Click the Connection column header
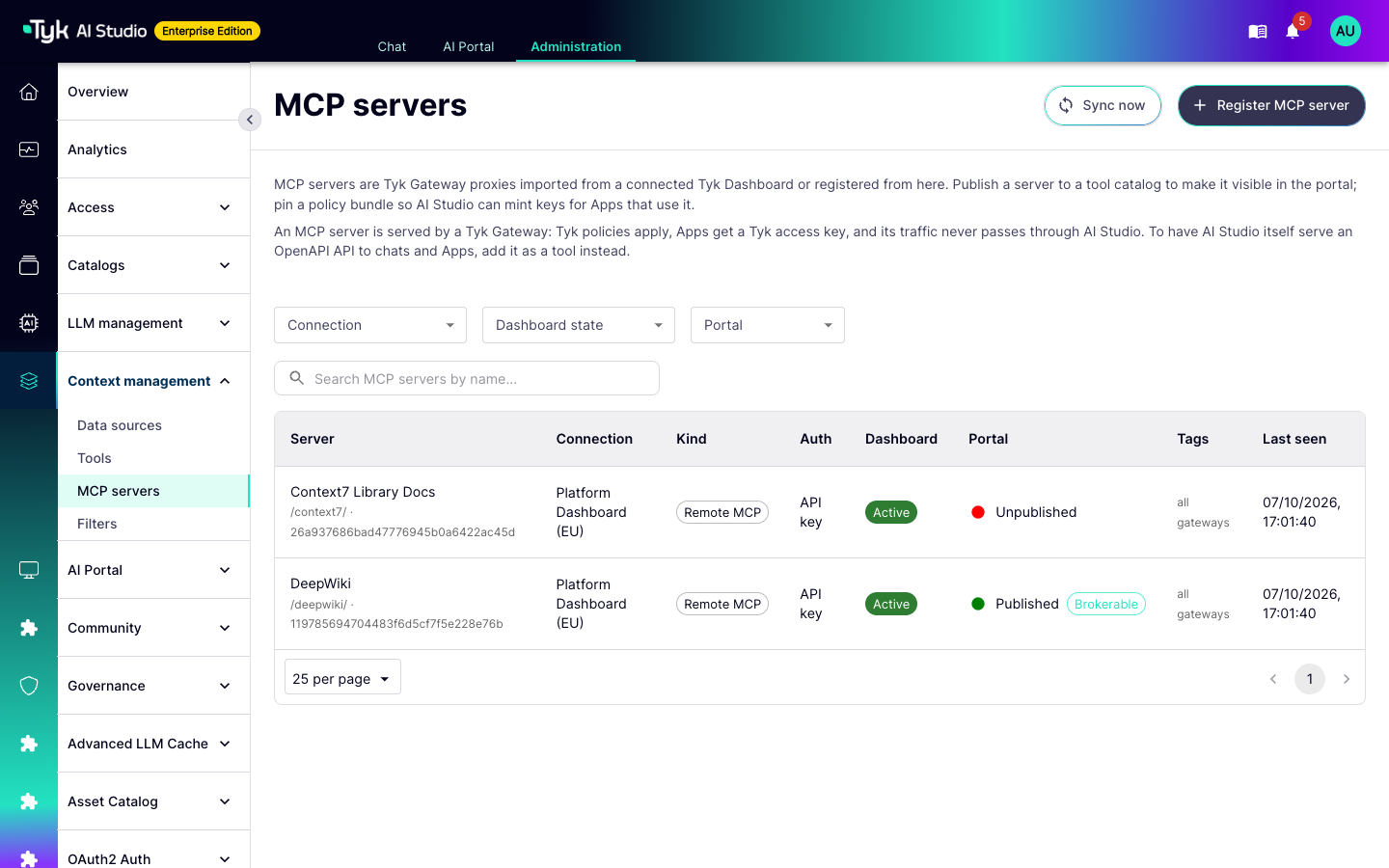This screenshot has width=1389, height=868. coord(594,439)
